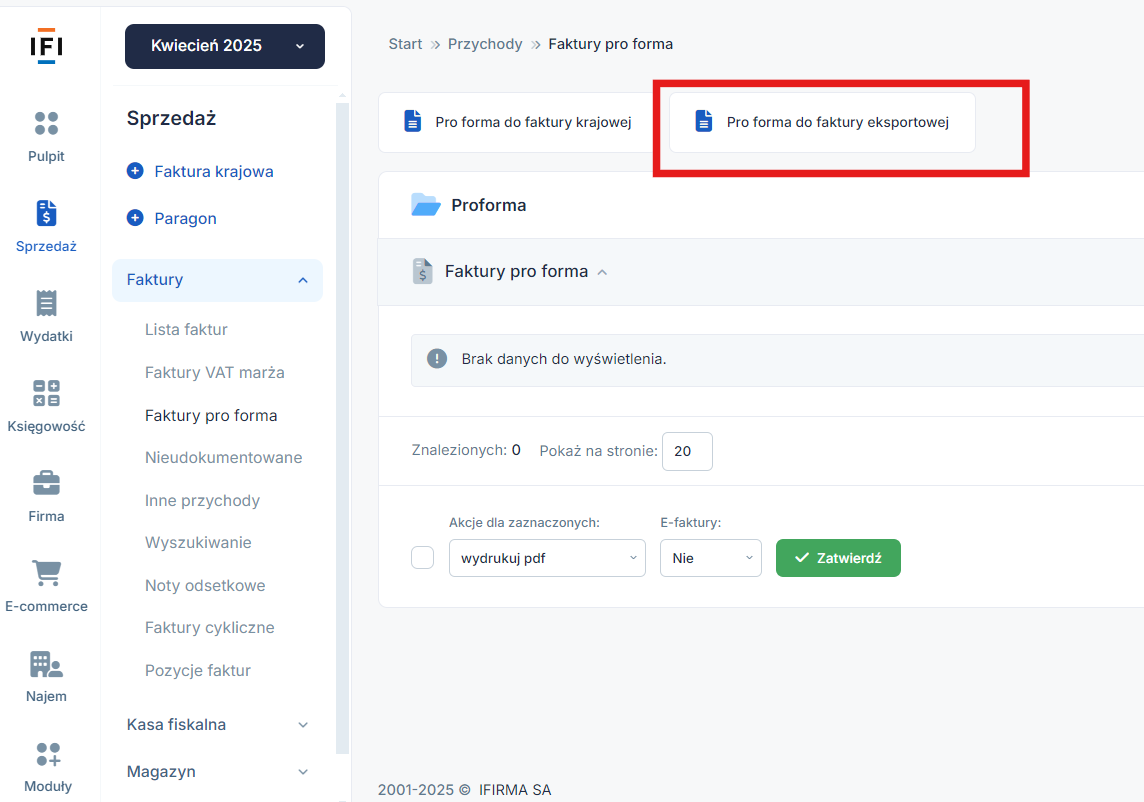Open Inne przychody menu item
The image size is (1144, 802).
click(x=202, y=501)
